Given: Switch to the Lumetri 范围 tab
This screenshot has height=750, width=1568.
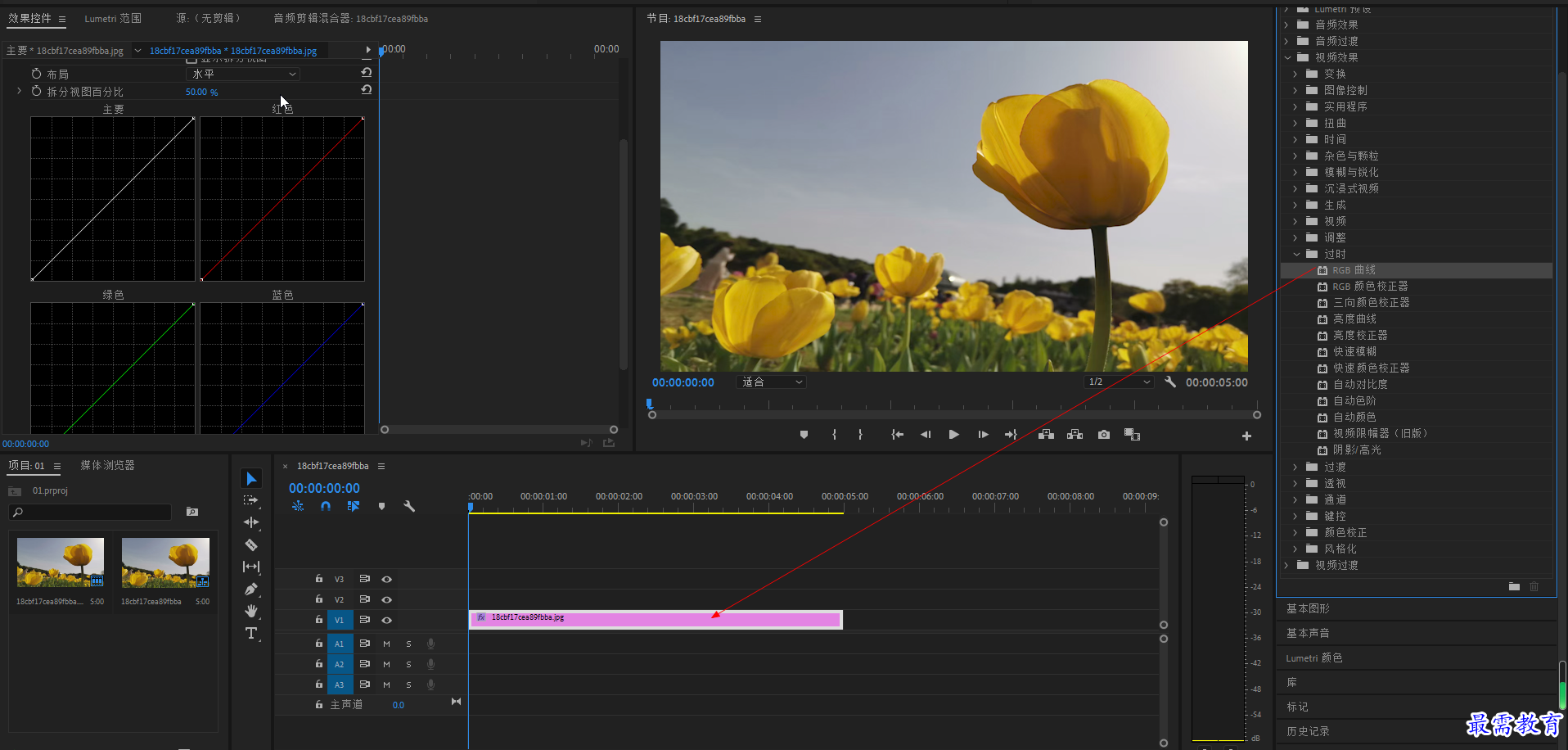Looking at the screenshot, I should pyautogui.click(x=113, y=18).
